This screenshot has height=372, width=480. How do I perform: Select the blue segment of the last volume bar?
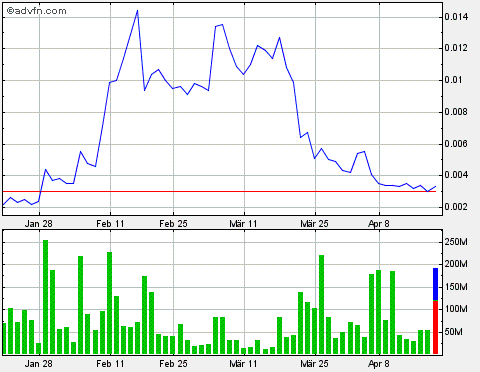(435, 284)
